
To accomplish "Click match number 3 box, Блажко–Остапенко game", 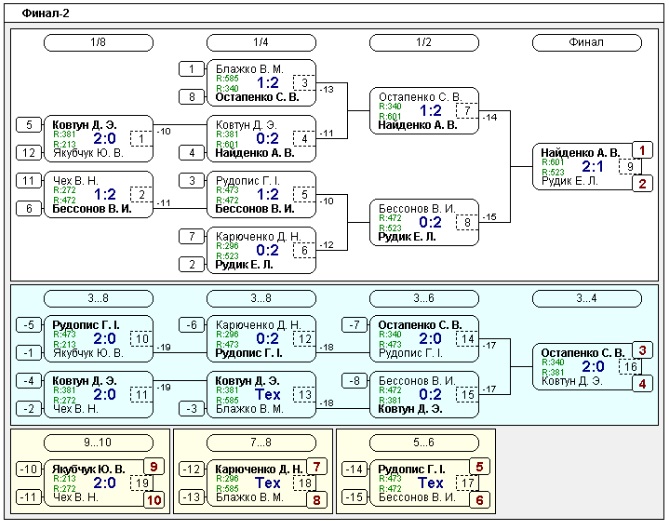I will point(304,83).
